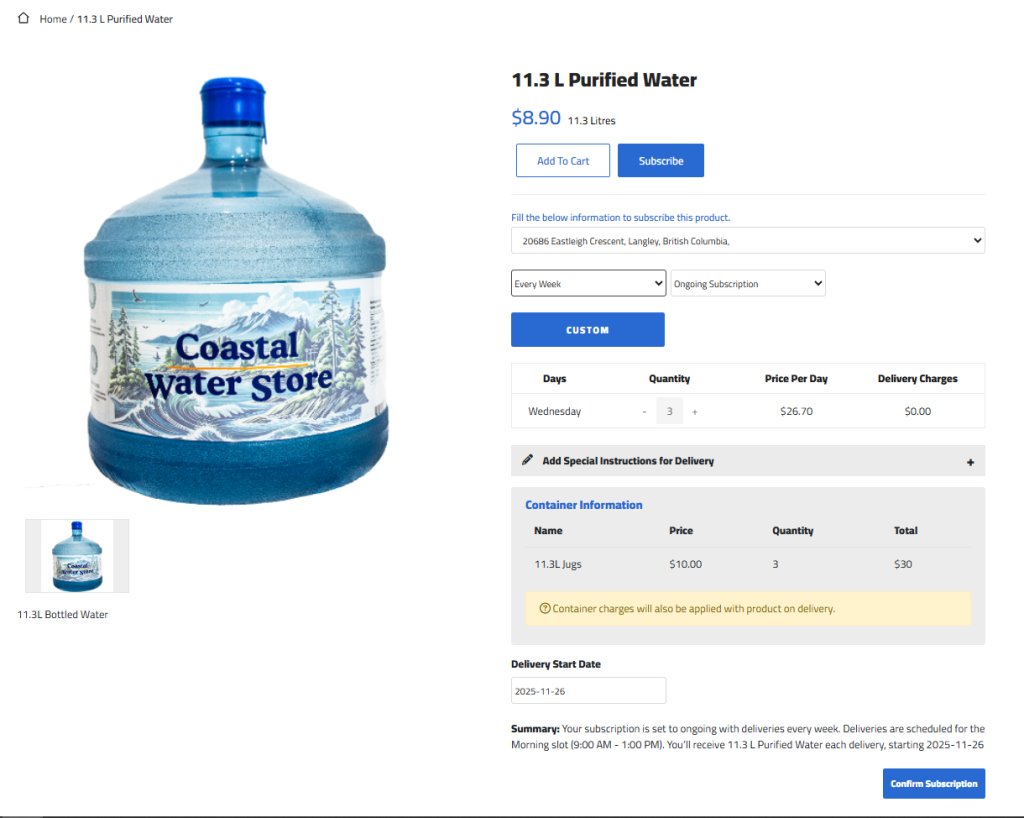The height and width of the screenshot is (818, 1024).
Task: Open the delivery address dropdown
Action: [x=747, y=241]
